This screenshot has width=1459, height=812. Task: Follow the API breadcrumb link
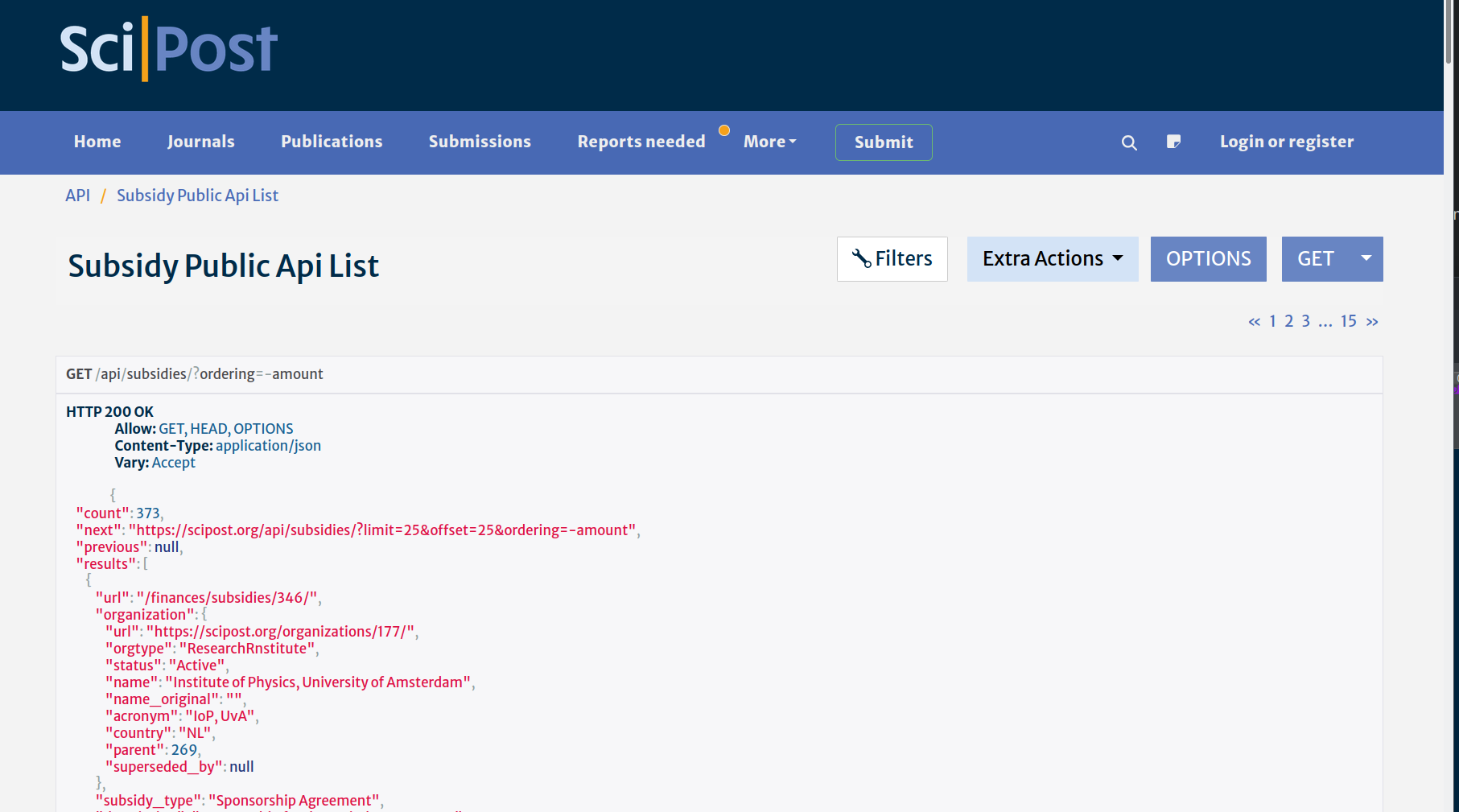[x=77, y=196]
